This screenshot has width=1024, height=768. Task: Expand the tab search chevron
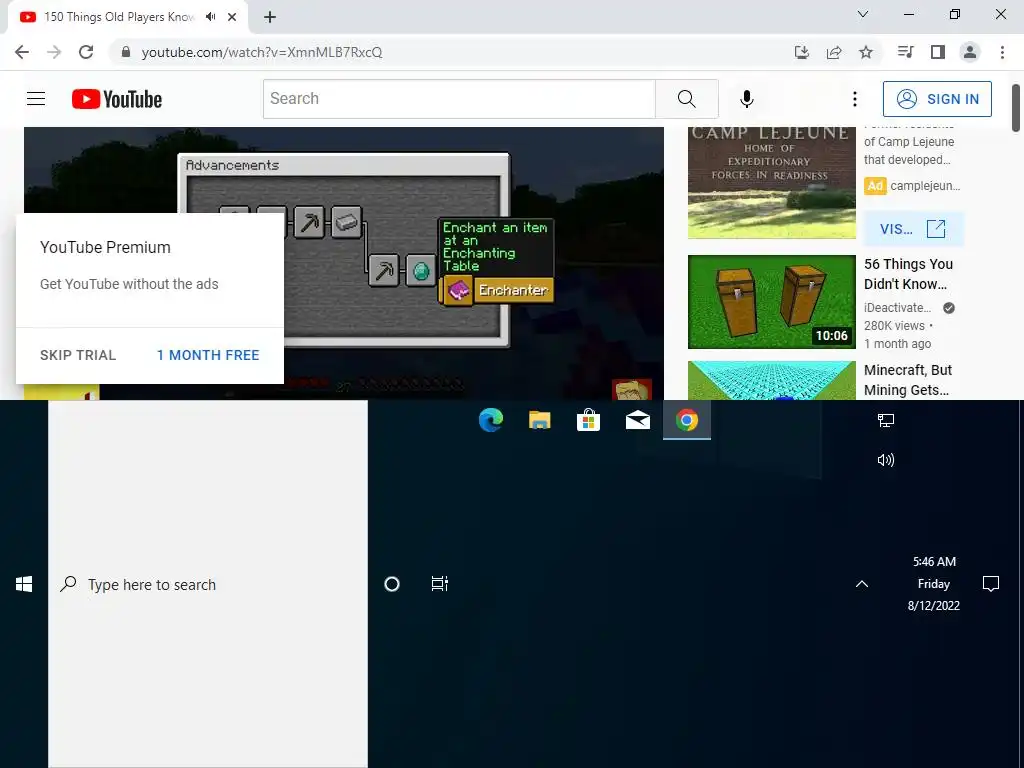click(863, 14)
